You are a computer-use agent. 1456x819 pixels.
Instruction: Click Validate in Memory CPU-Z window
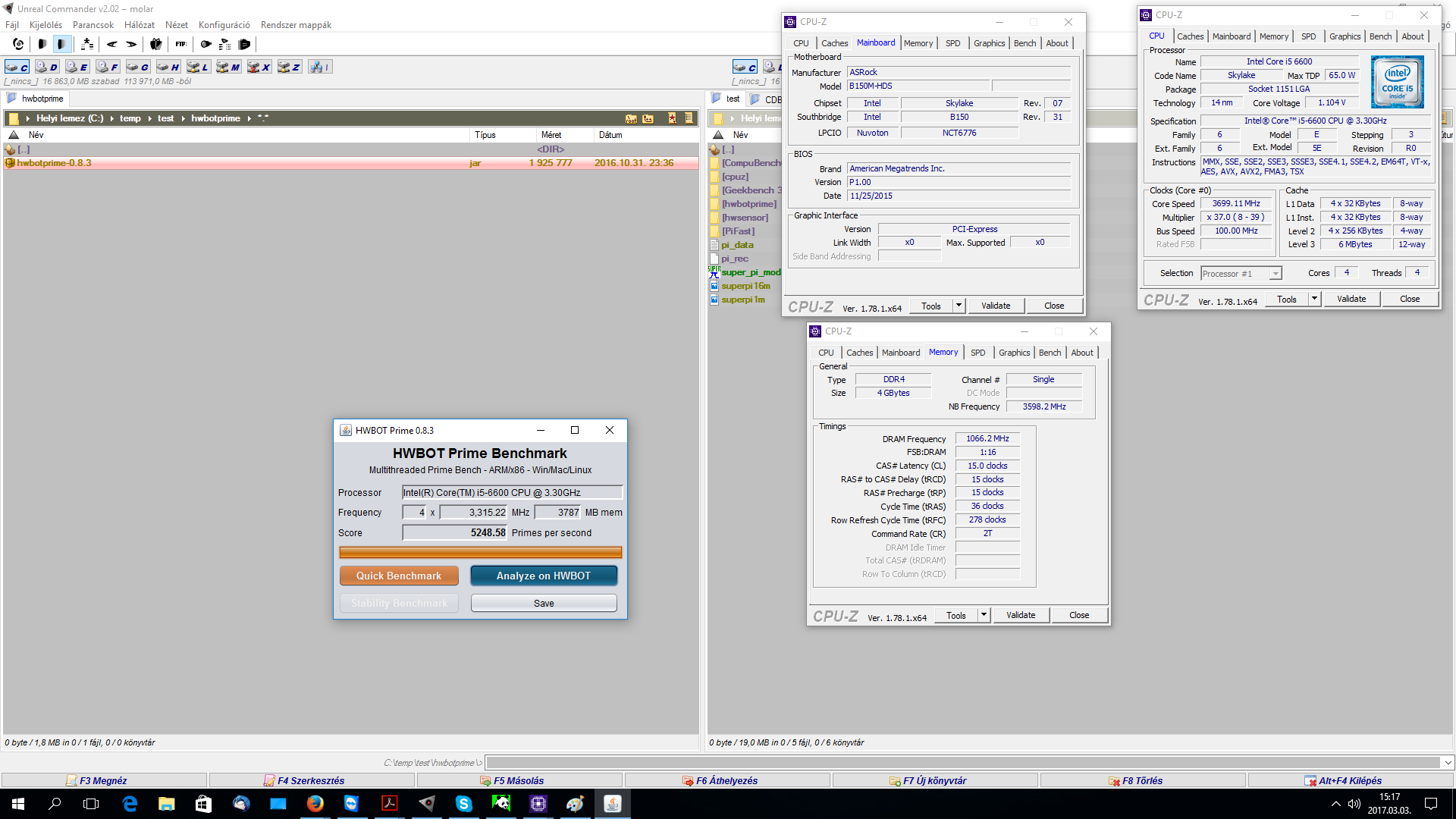click(1021, 615)
